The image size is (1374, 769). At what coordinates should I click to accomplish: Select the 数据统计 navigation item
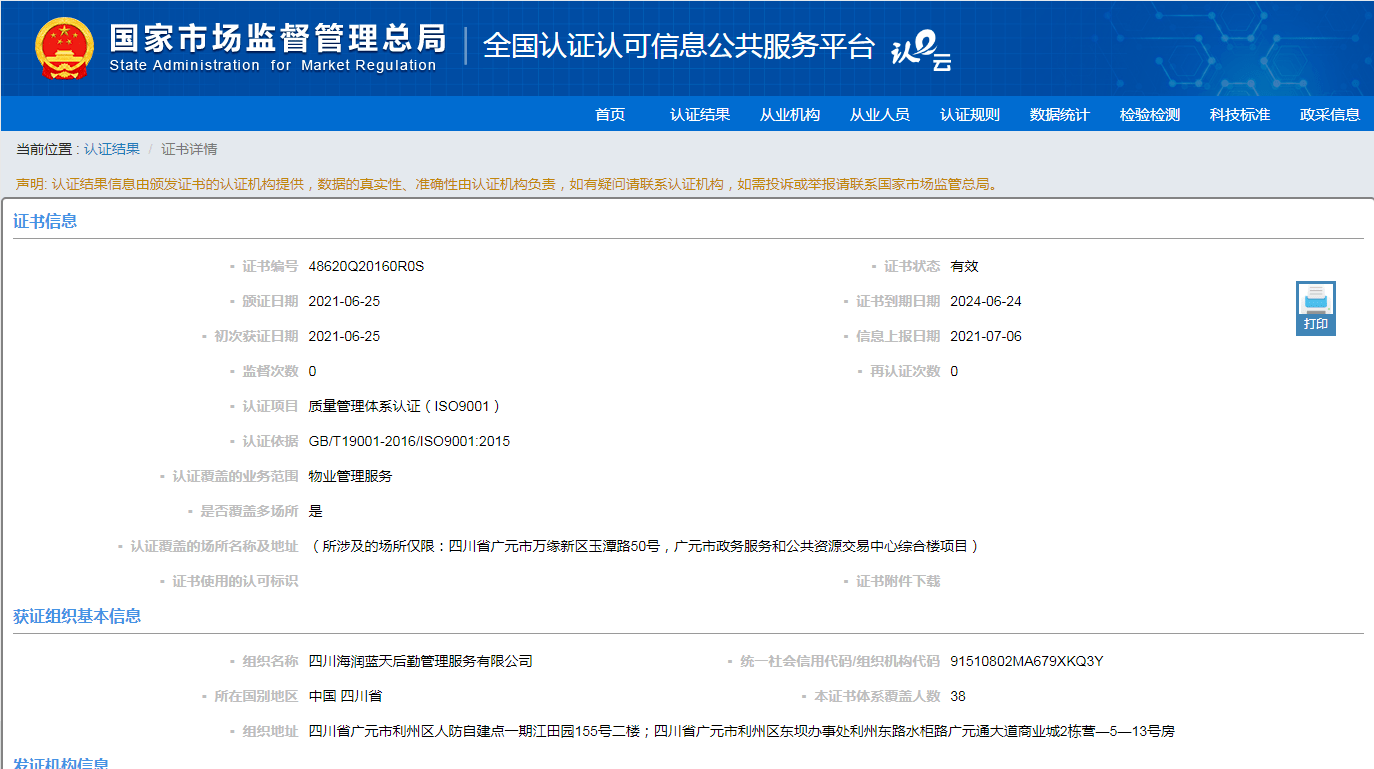point(1060,115)
